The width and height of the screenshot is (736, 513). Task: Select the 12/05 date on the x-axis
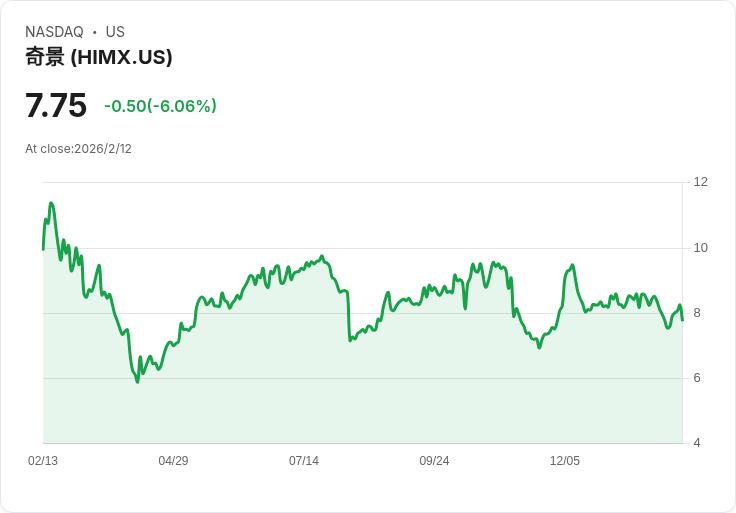click(565, 461)
